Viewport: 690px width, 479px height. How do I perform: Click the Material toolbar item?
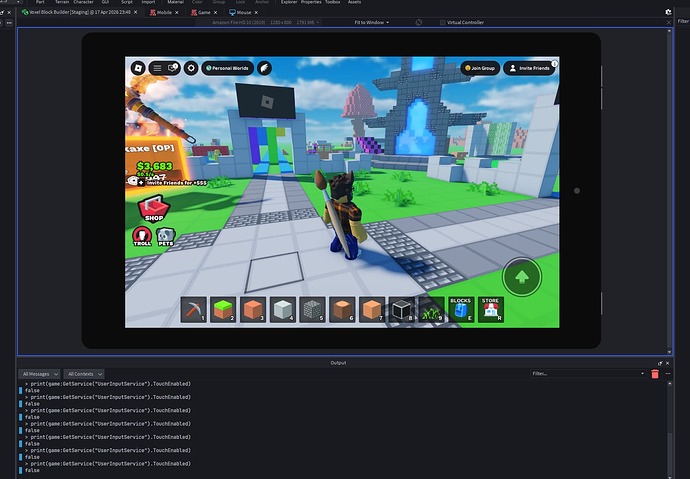[x=175, y=2]
